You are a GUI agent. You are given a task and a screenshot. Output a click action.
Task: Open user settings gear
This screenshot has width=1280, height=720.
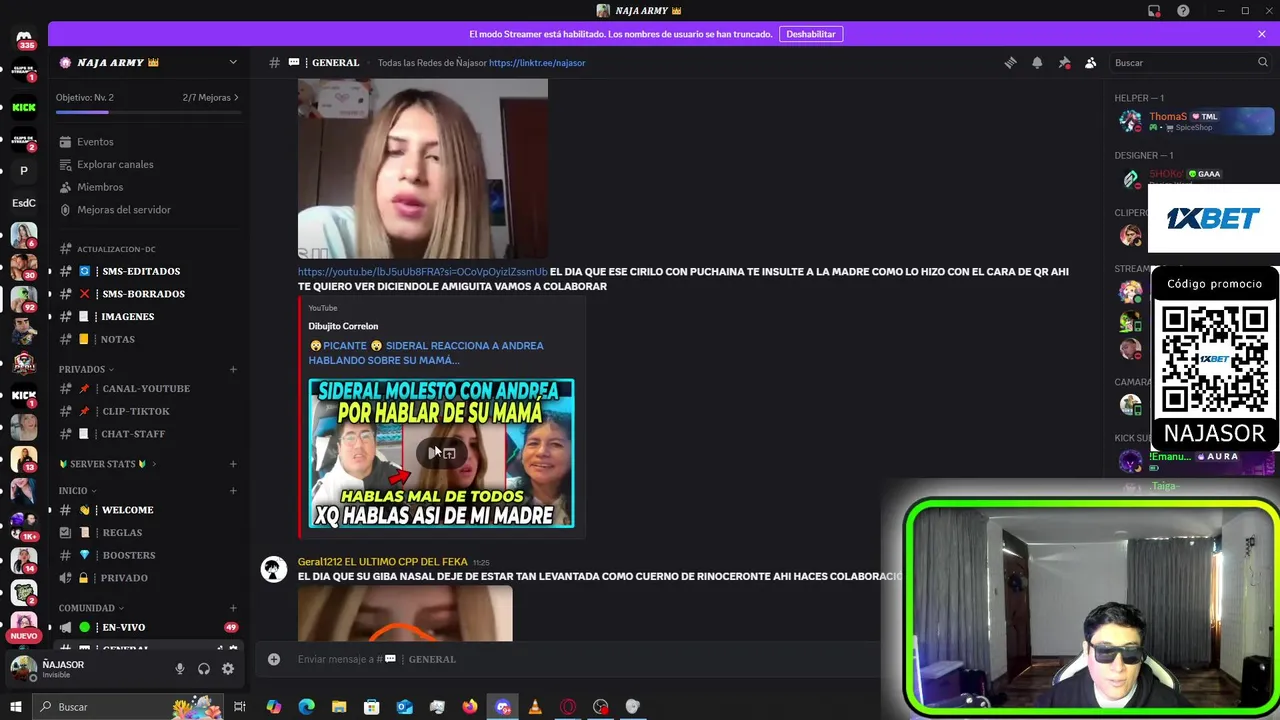[x=228, y=669]
